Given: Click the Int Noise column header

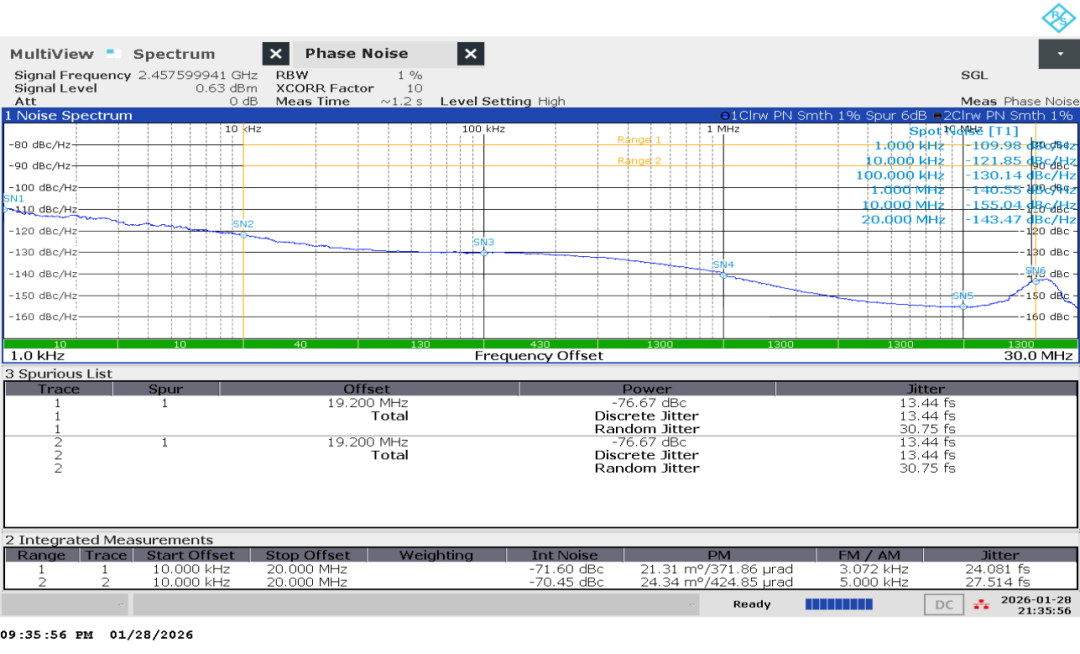Looking at the screenshot, I should [564, 555].
